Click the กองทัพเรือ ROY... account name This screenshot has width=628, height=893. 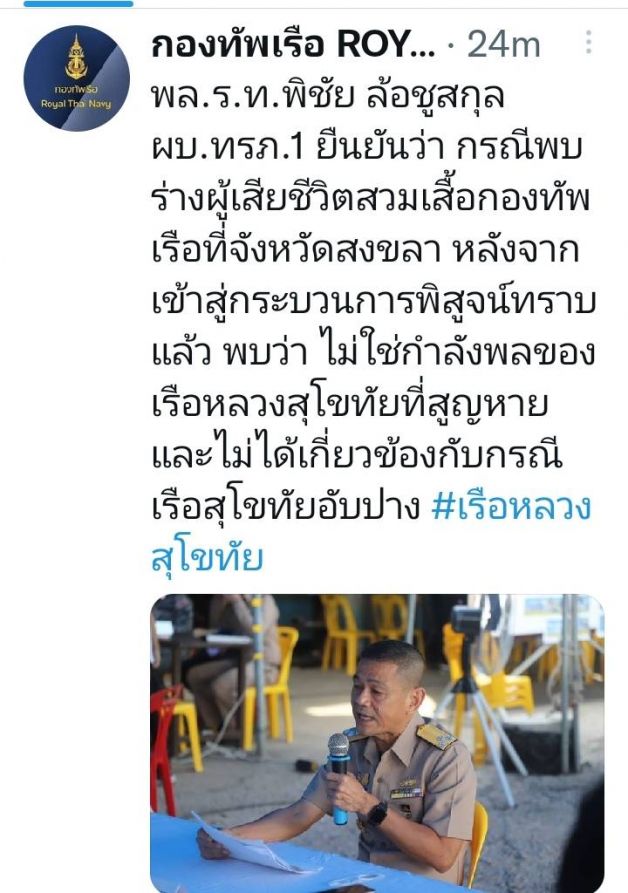[x=293, y=44]
